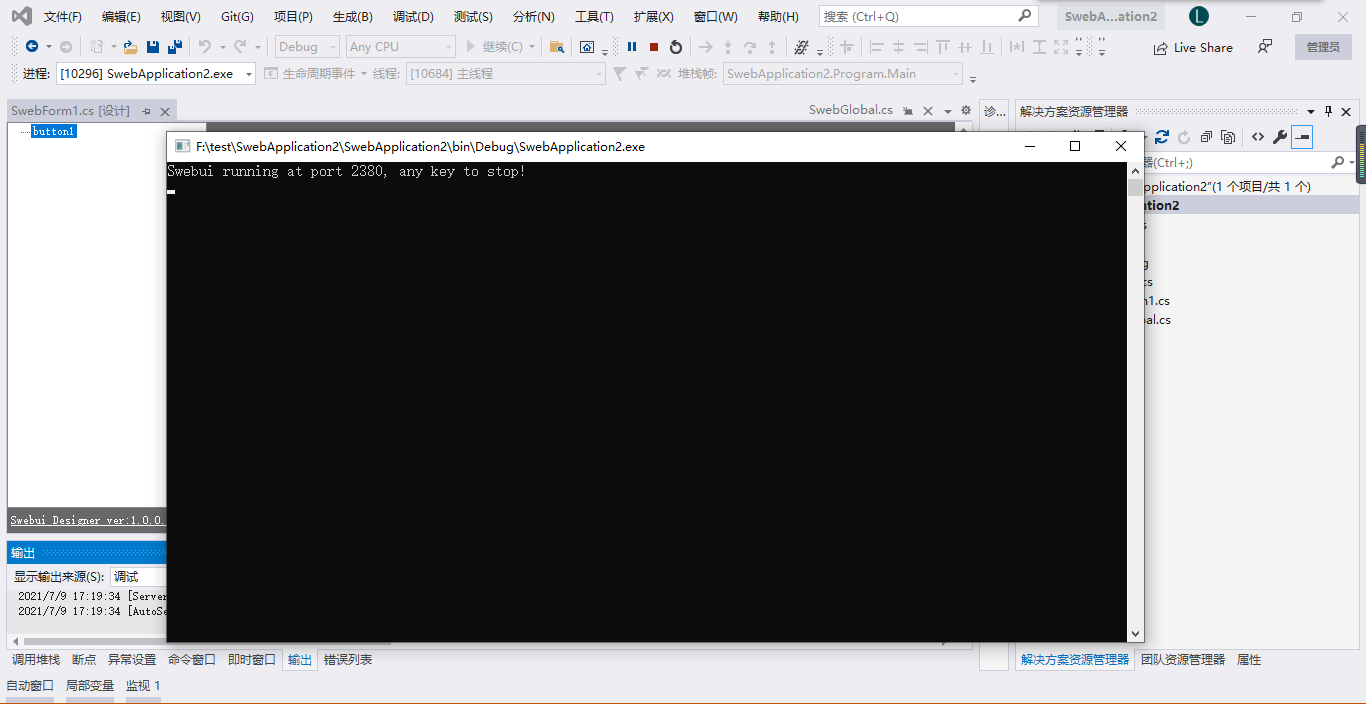Click the Step Out icon
Viewport: 1366px width, 704px height.
[772, 47]
